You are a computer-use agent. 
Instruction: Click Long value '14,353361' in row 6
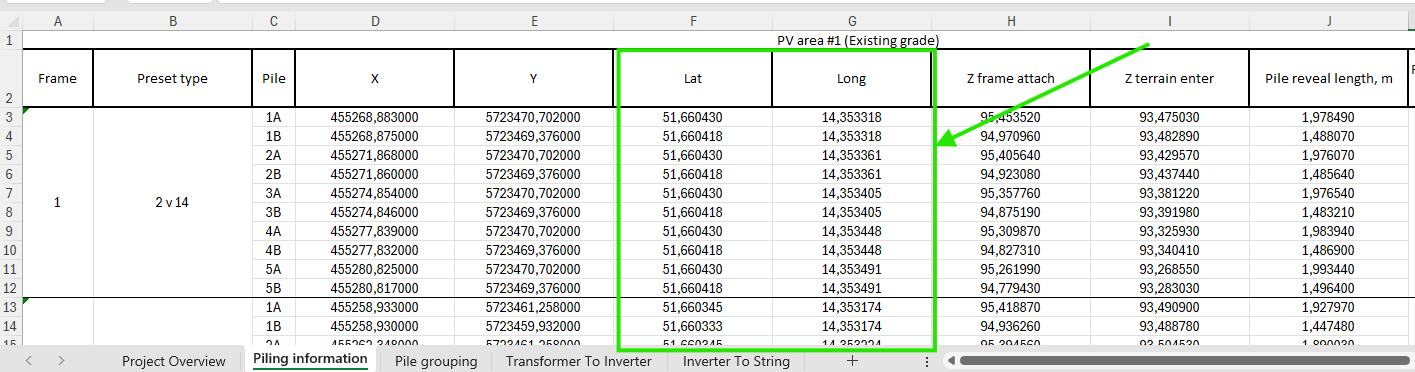(852, 174)
